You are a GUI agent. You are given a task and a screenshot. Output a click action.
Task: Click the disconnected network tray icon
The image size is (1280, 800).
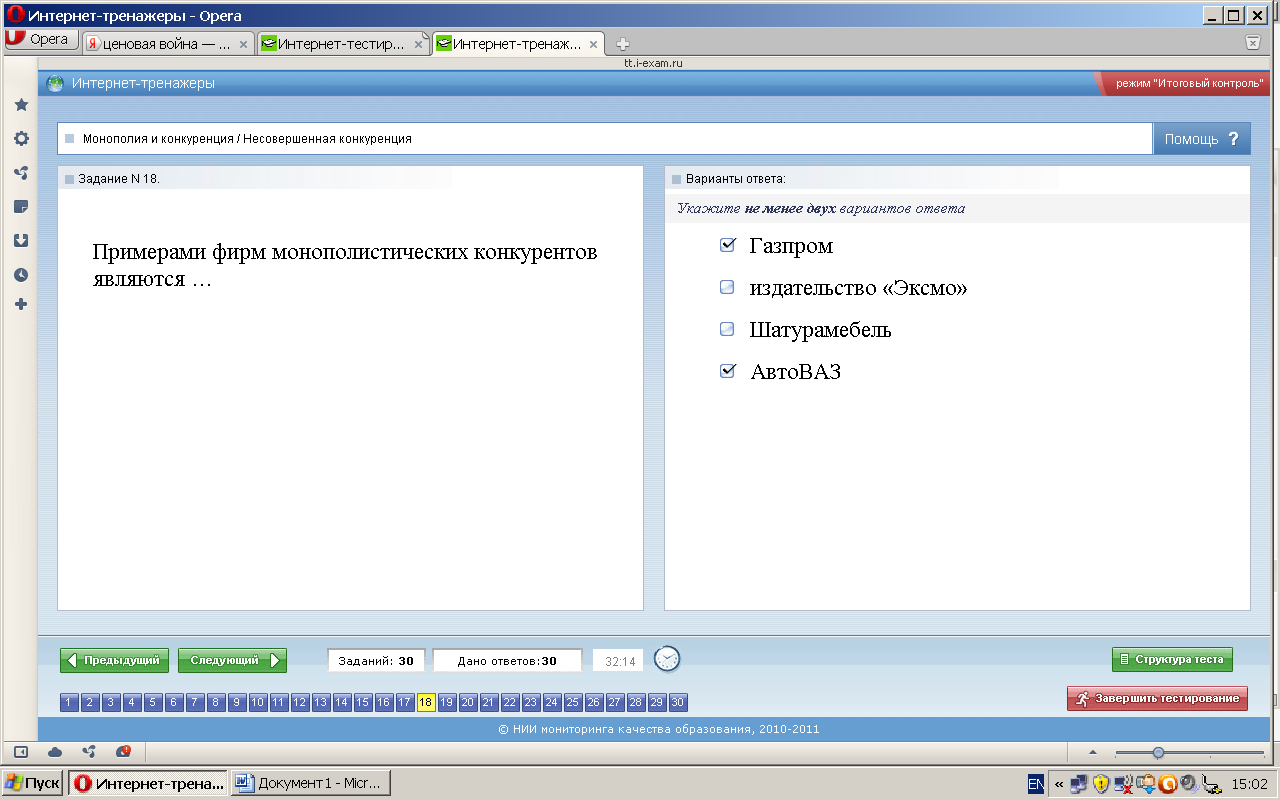click(1123, 784)
